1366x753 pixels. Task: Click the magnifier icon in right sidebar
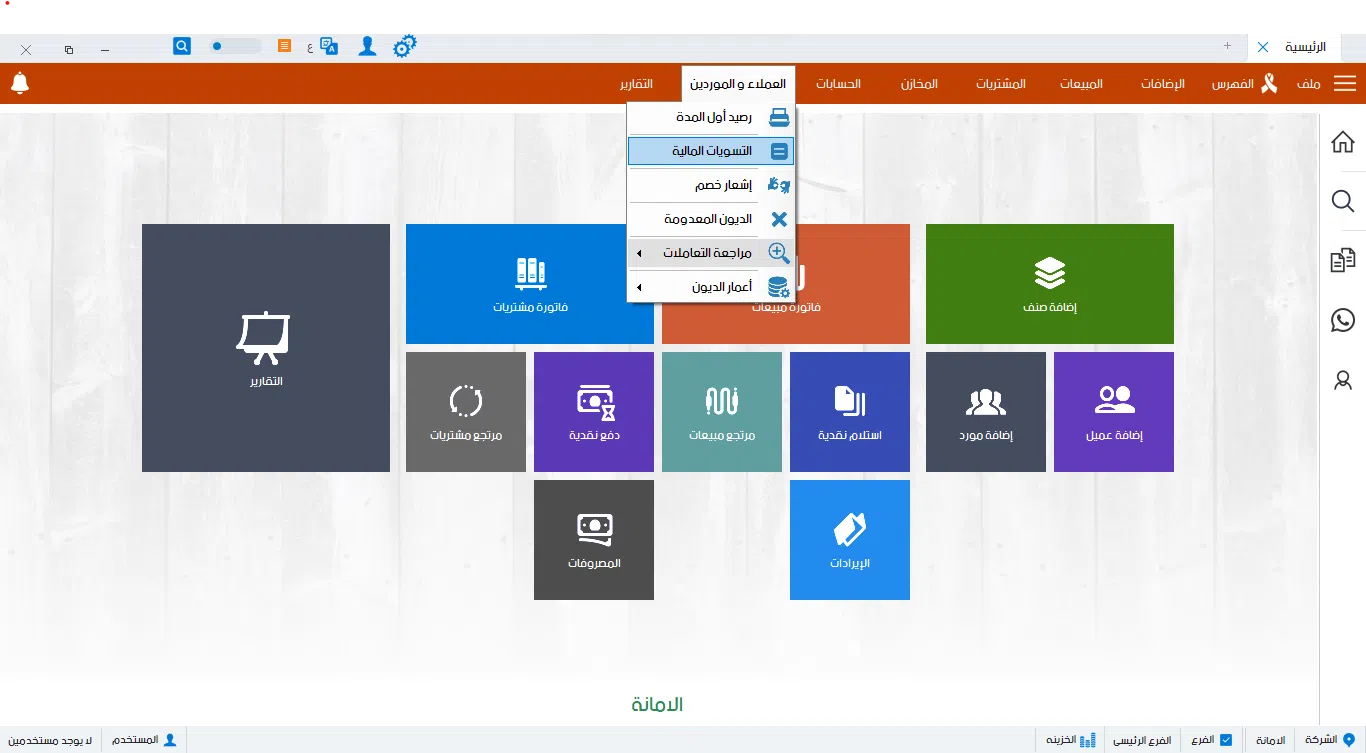pos(1343,202)
